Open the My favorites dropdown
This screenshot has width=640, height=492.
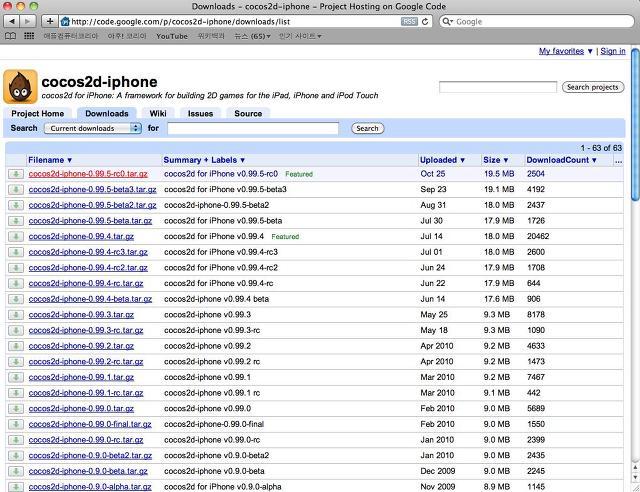566,51
